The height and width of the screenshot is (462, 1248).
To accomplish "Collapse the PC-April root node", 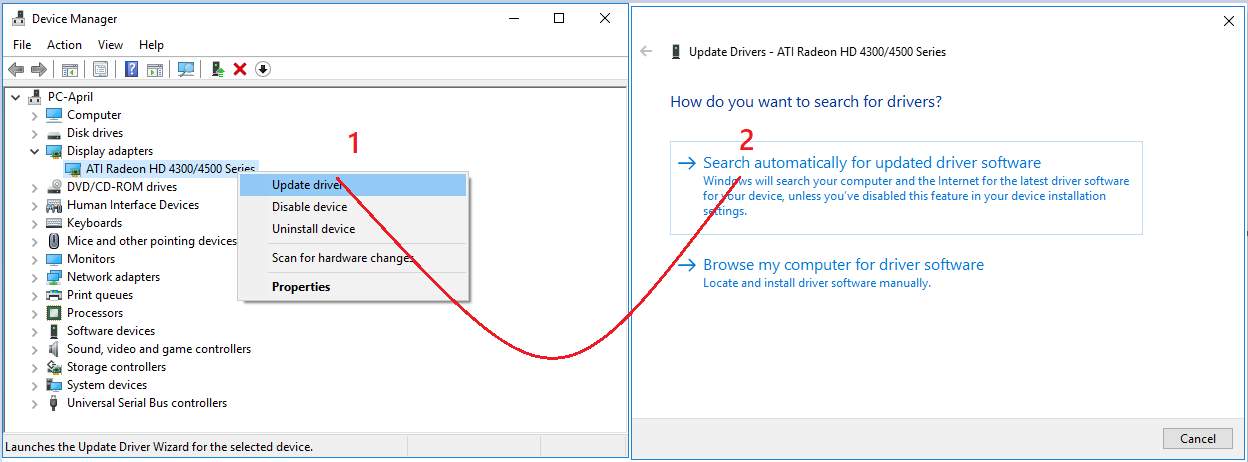I will click(16, 97).
